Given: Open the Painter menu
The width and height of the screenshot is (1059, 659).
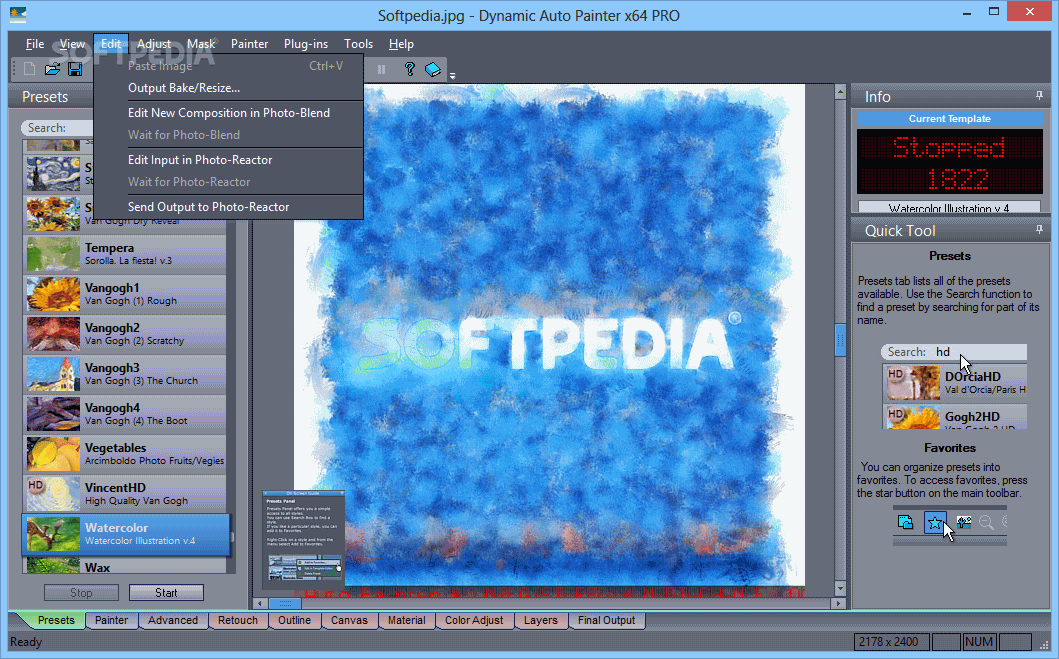Looking at the screenshot, I should [x=249, y=44].
